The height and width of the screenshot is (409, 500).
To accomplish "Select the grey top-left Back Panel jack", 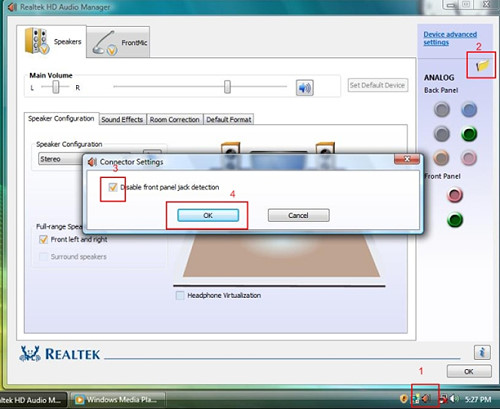I will (442, 109).
